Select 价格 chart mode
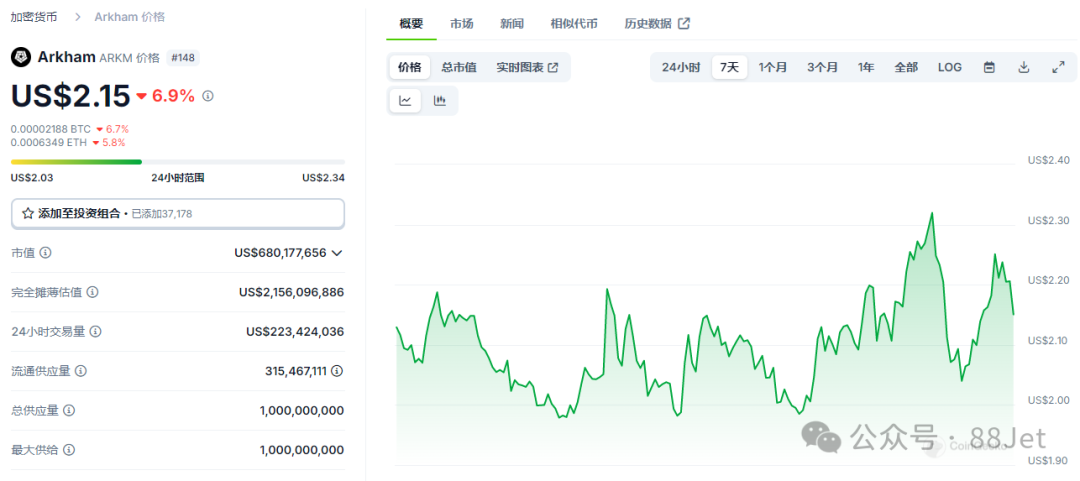The image size is (1080, 481). pos(410,68)
